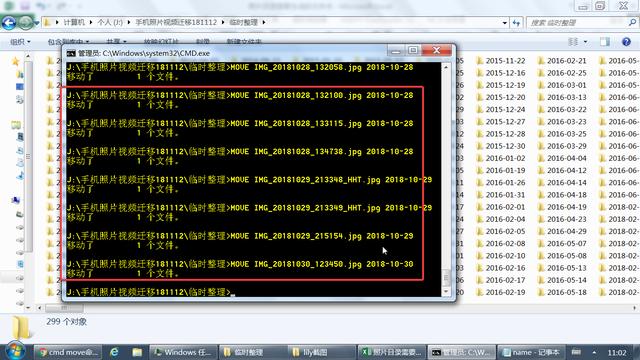Select the 2015-12-16 folder icon
Screen dimensions: 640x360
tap(480, 73)
